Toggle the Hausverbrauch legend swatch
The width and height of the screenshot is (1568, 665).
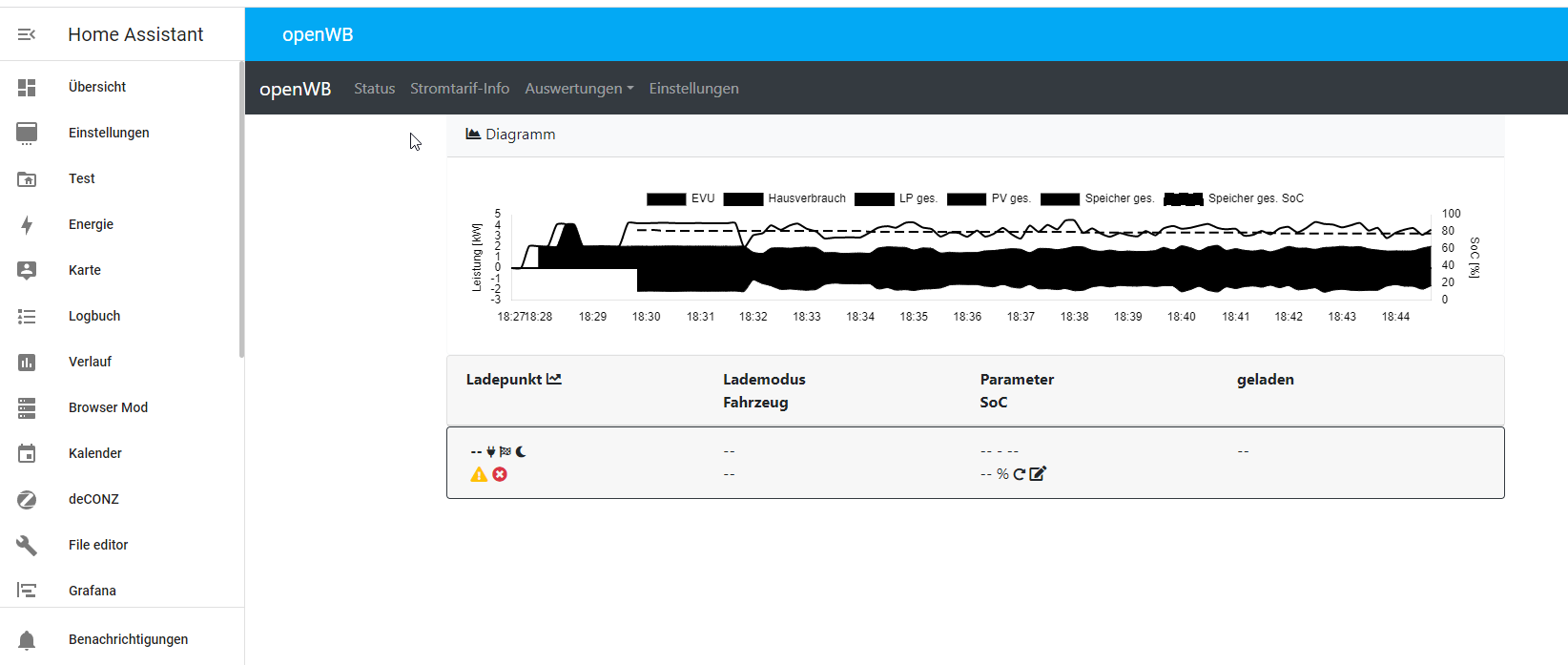click(743, 198)
